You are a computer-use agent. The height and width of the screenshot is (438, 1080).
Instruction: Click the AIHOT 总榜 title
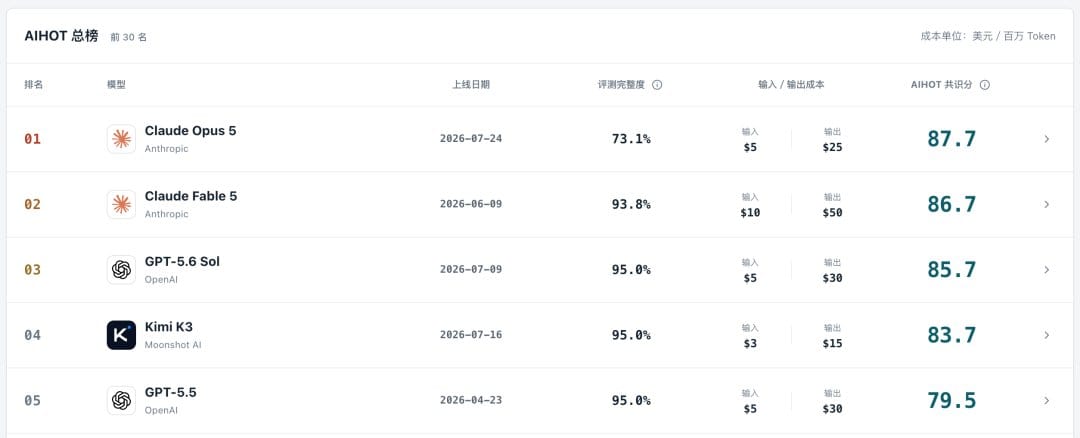point(61,36)
